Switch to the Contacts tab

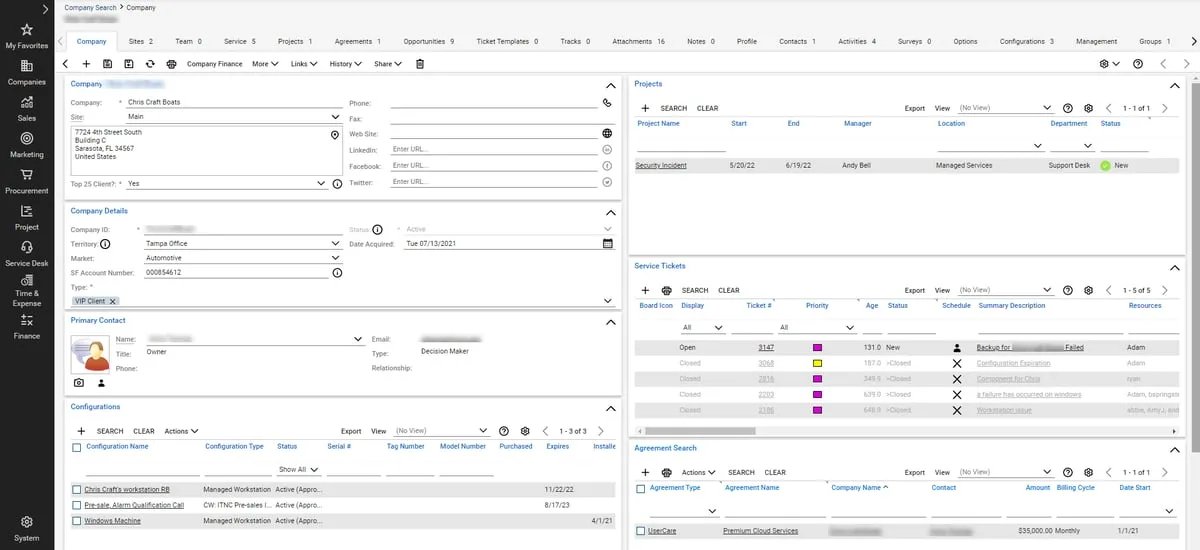point(797,41)
